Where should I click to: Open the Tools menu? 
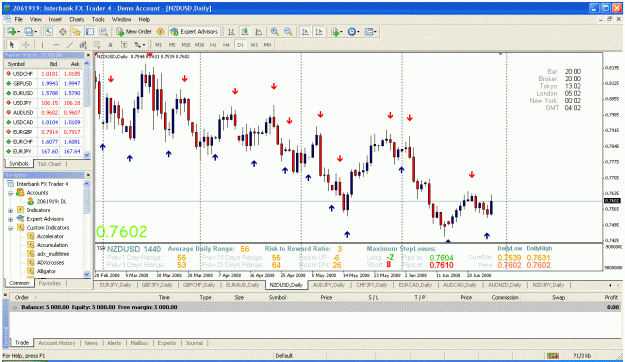coord(98,19)
